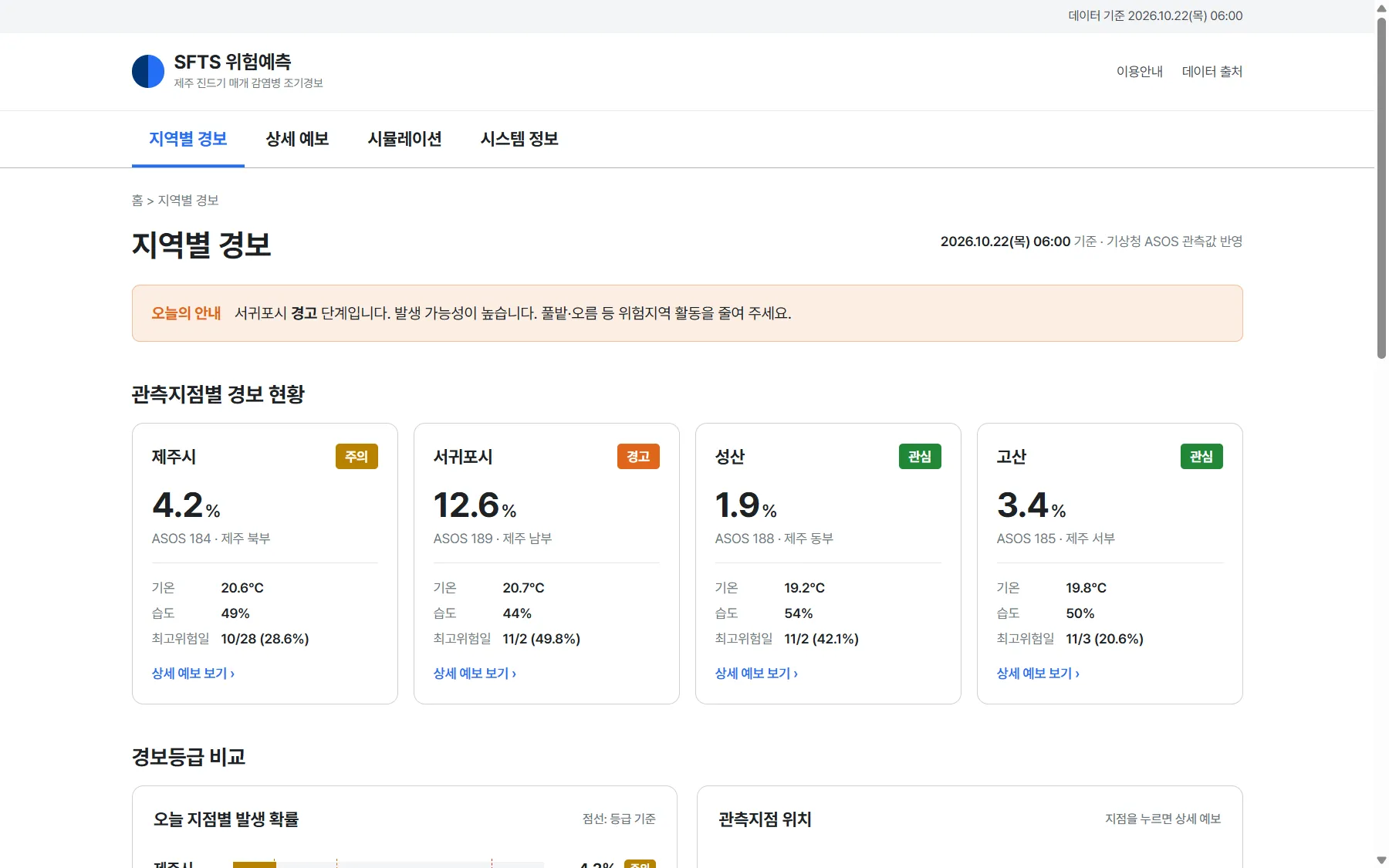This screenshot has height=868, width=1389.
Task: Switch to the 시뮬레이션 tab
Action: (404, 139)
